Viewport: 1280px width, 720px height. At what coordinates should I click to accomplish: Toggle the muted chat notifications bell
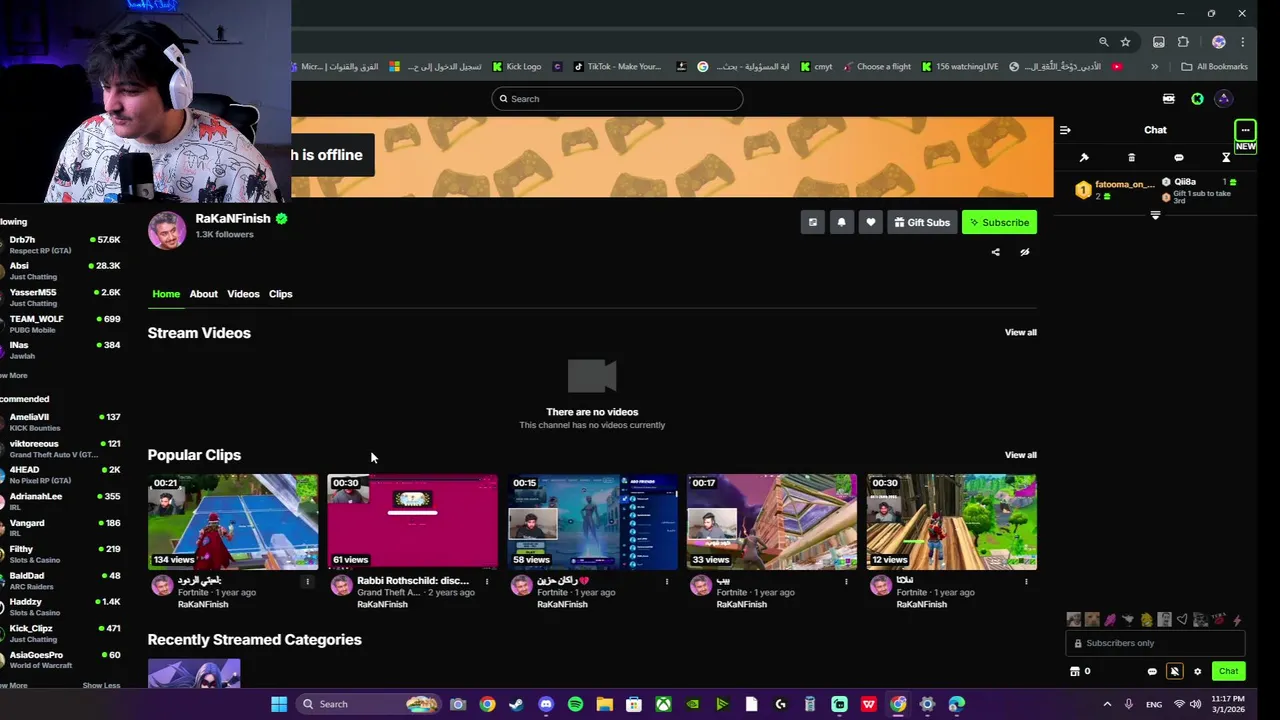click(x=1175, y=671)
